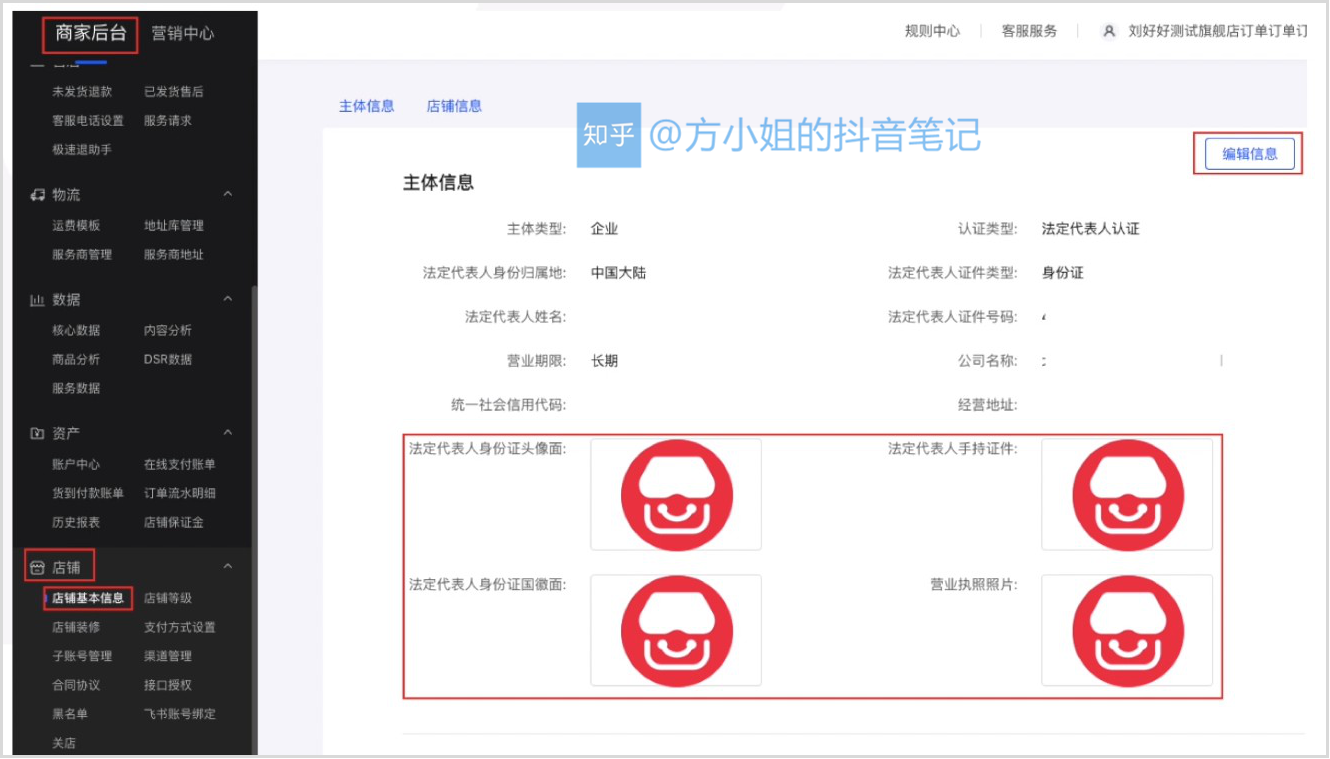Open 账户中心 menu item

tap(76, 465)
